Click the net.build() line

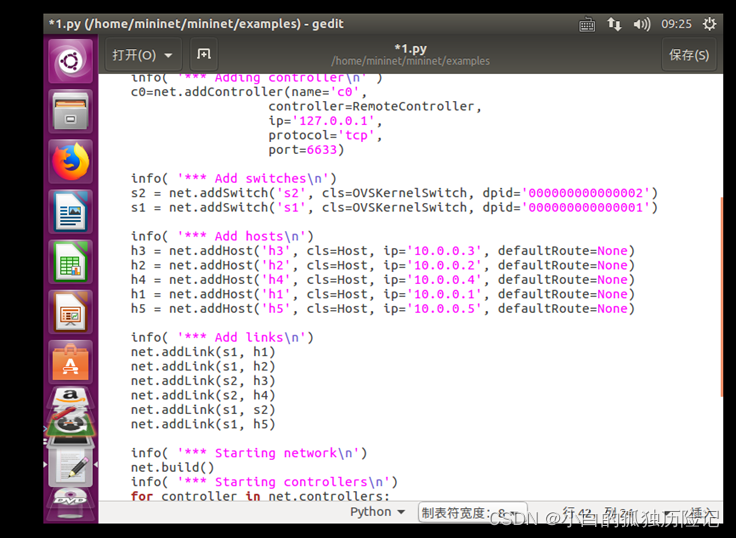172,468
